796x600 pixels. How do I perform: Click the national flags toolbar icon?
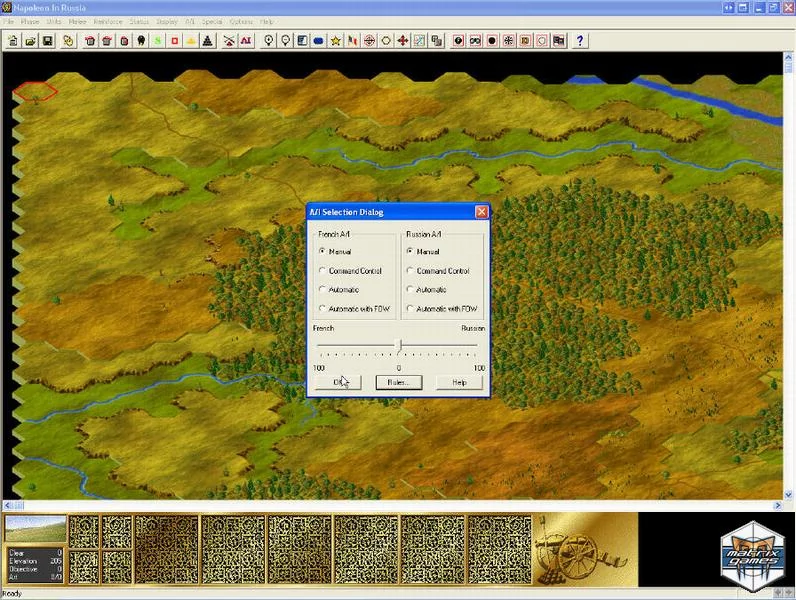[x=352, y=41]
